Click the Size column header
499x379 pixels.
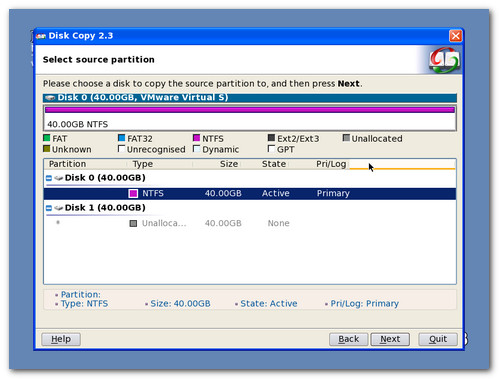pos(217,164)
